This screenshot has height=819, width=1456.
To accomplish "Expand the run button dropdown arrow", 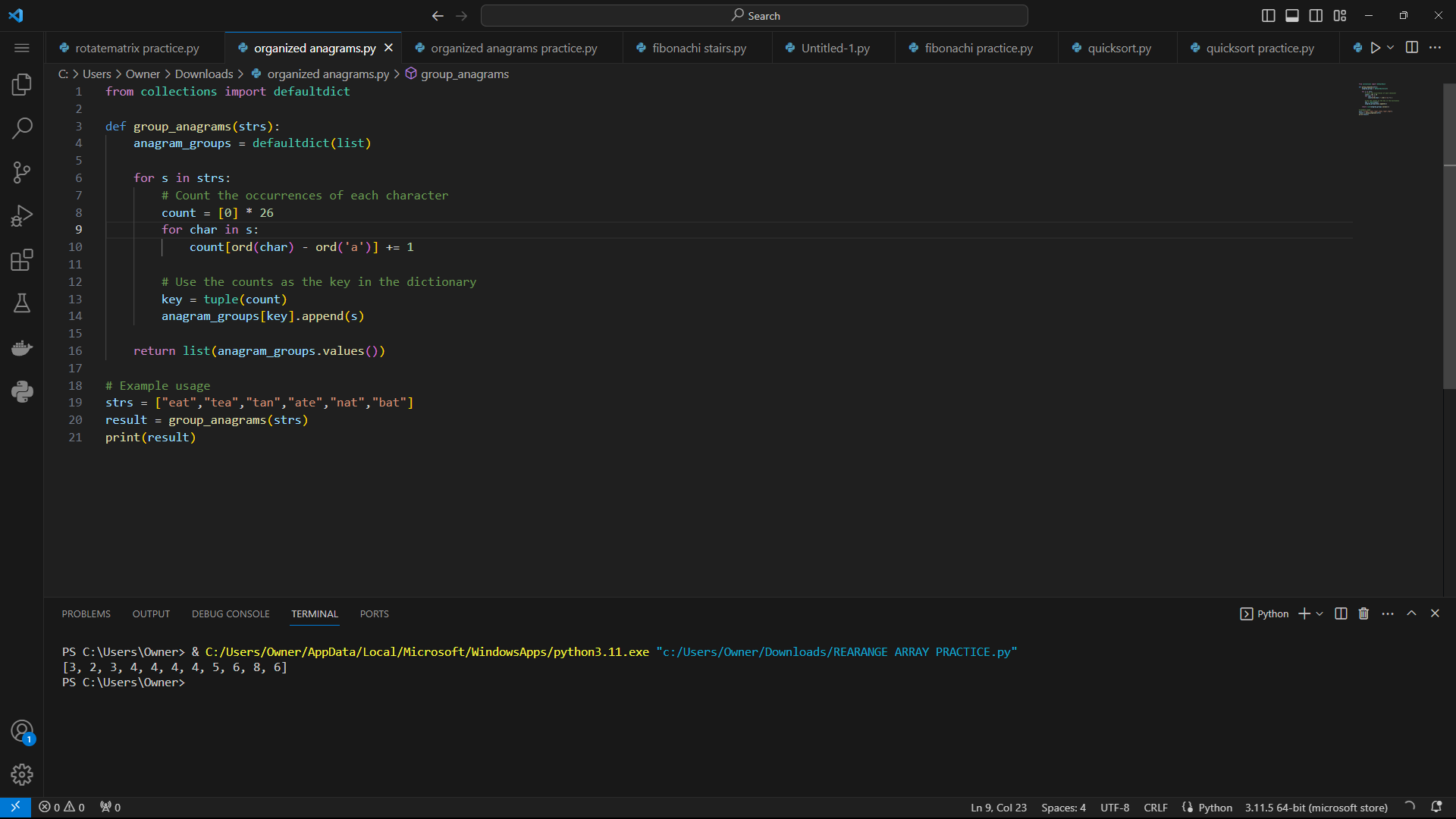I will click(1390, 48).
